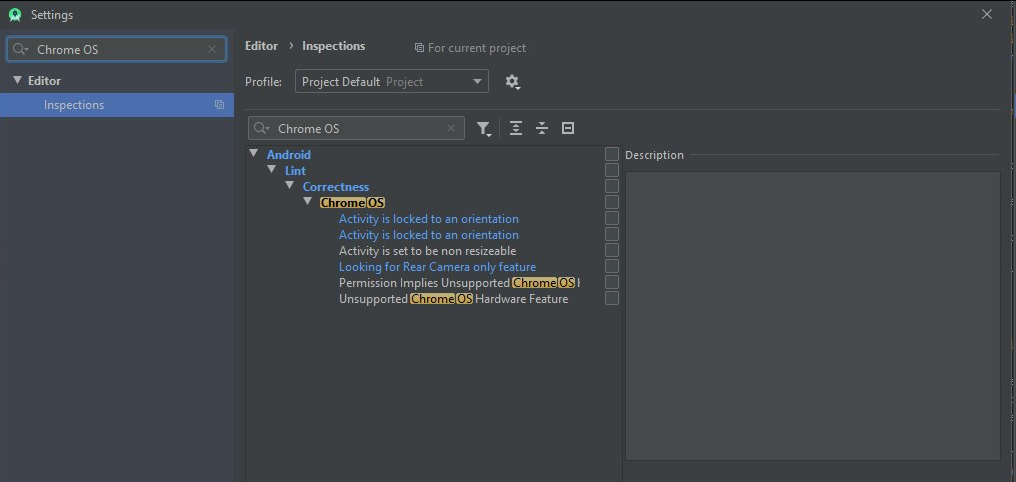Open the inspections filter menu
The image size is (1016, 482).
484,129
